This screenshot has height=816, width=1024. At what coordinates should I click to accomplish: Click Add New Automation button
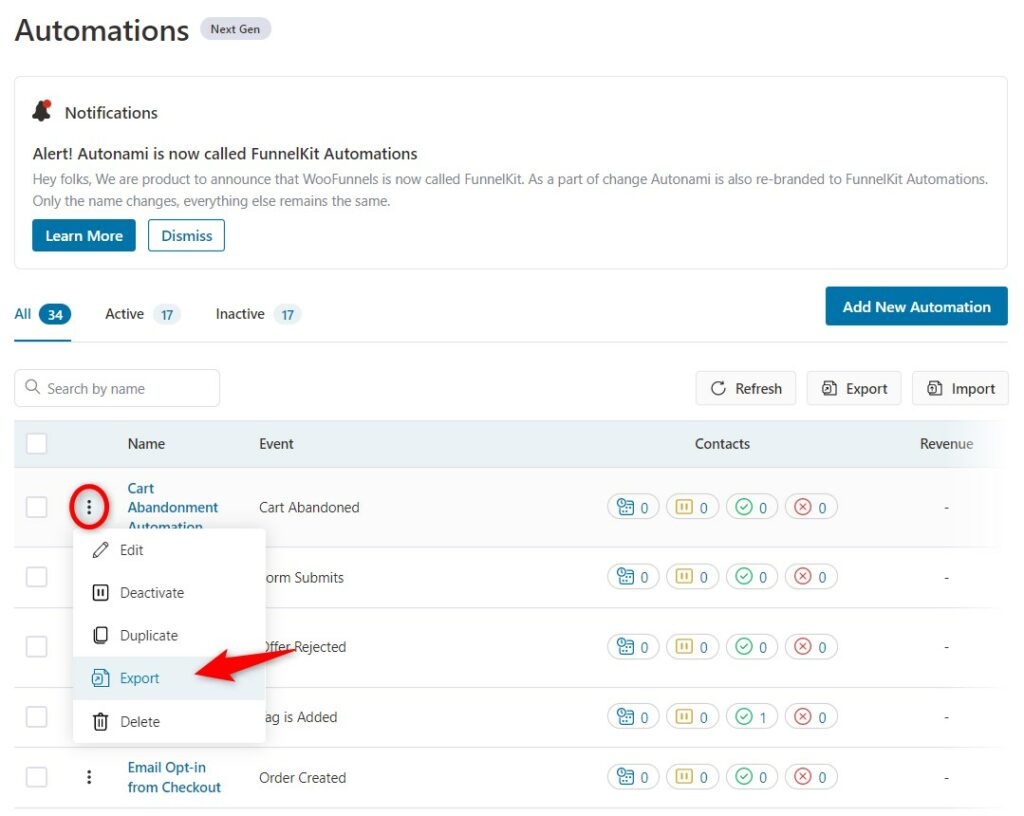(916, 306)
